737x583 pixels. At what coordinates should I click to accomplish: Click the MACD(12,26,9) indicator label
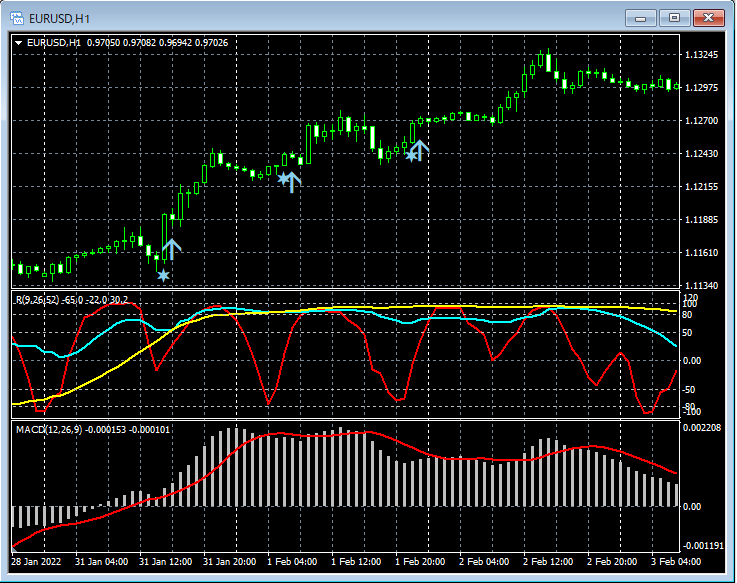47,429
